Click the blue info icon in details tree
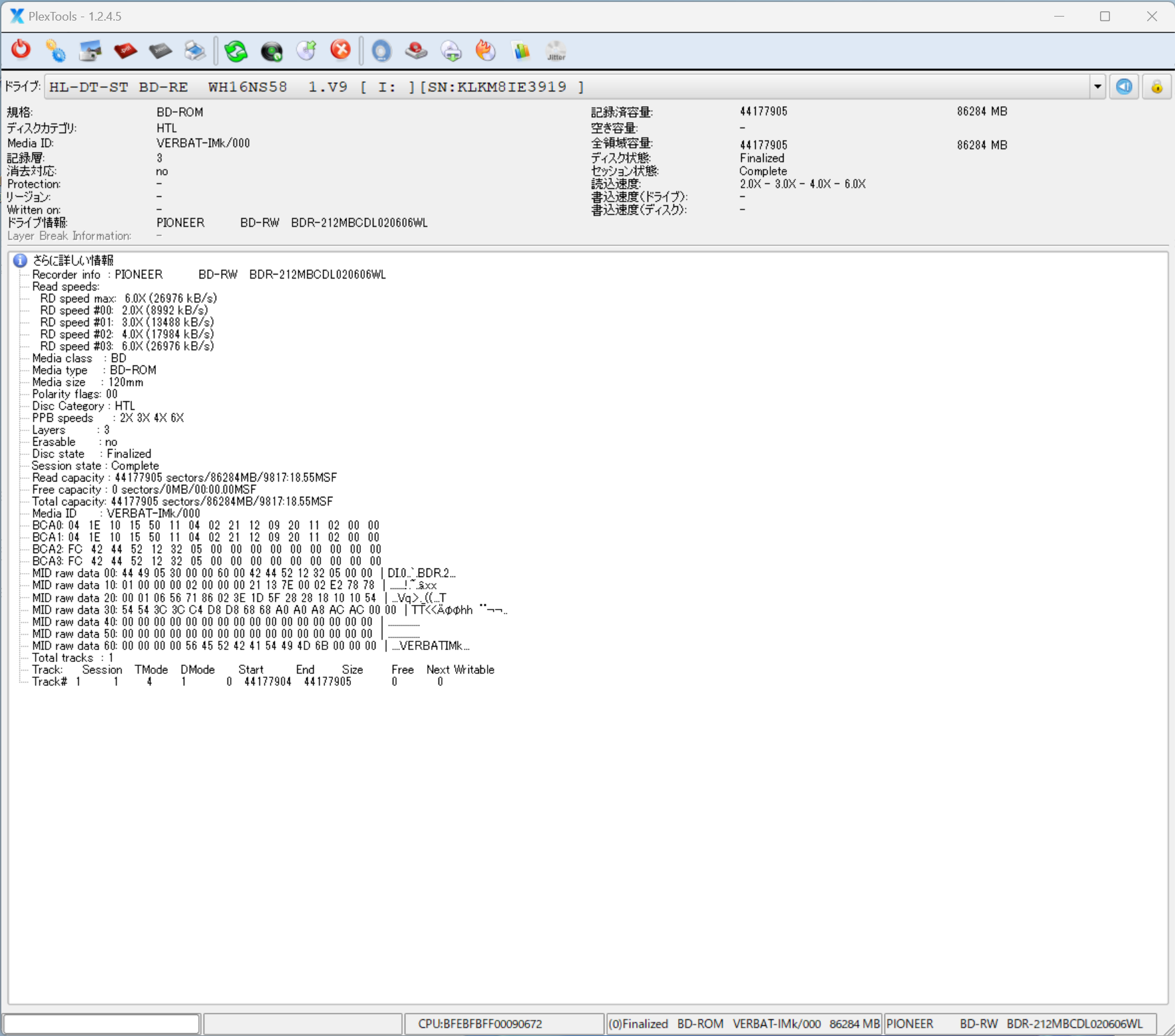1175x1036 pixels. click(x=20, y=260)
